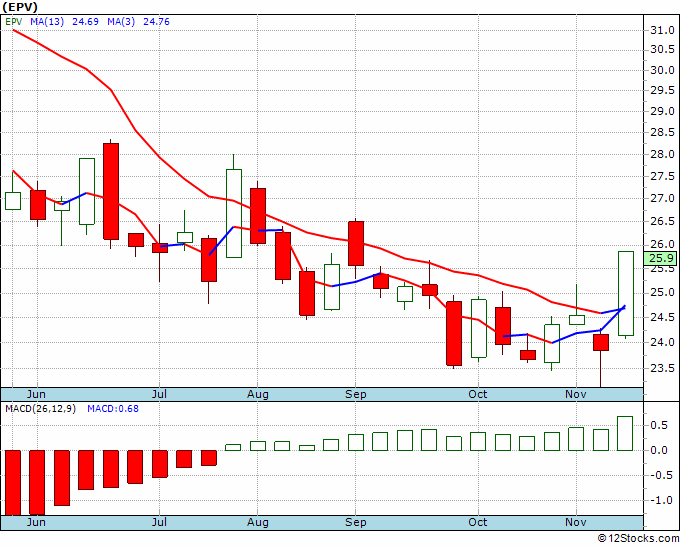
Task: Click the MACD(26,12,9) indicator label
Action: tap(40, 409)
